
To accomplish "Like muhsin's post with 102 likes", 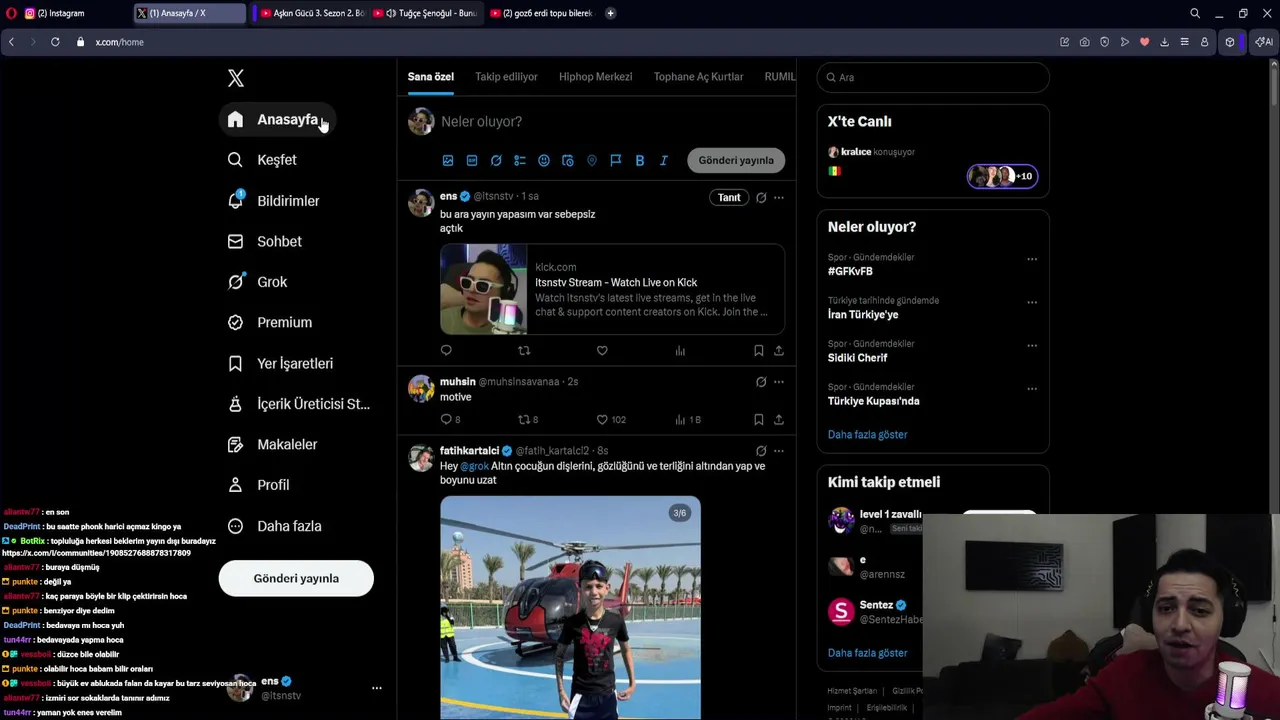I will pos(611,420).
